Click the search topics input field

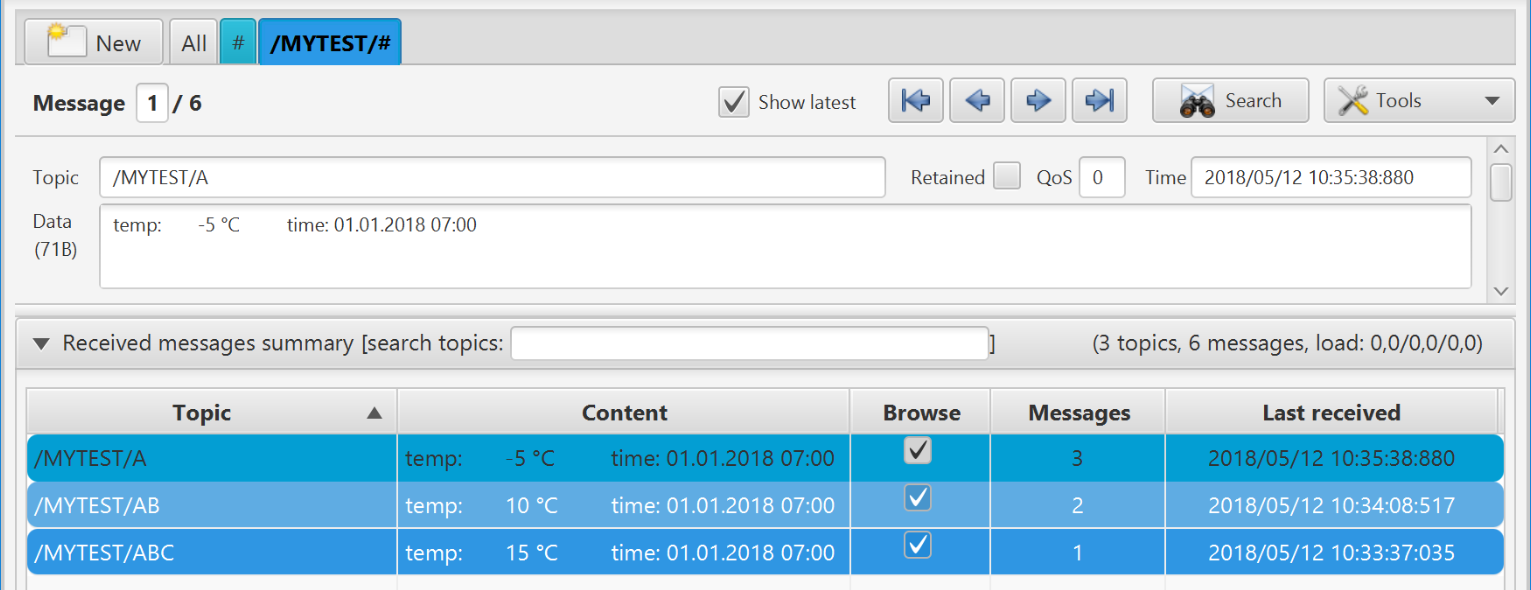[x=748, y=343]
